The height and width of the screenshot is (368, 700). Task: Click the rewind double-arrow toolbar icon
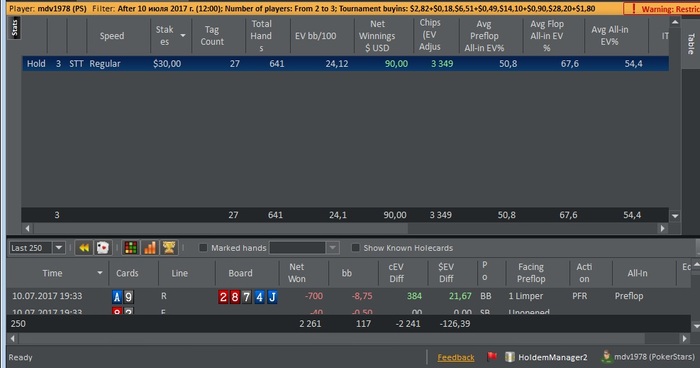(84, 248)
